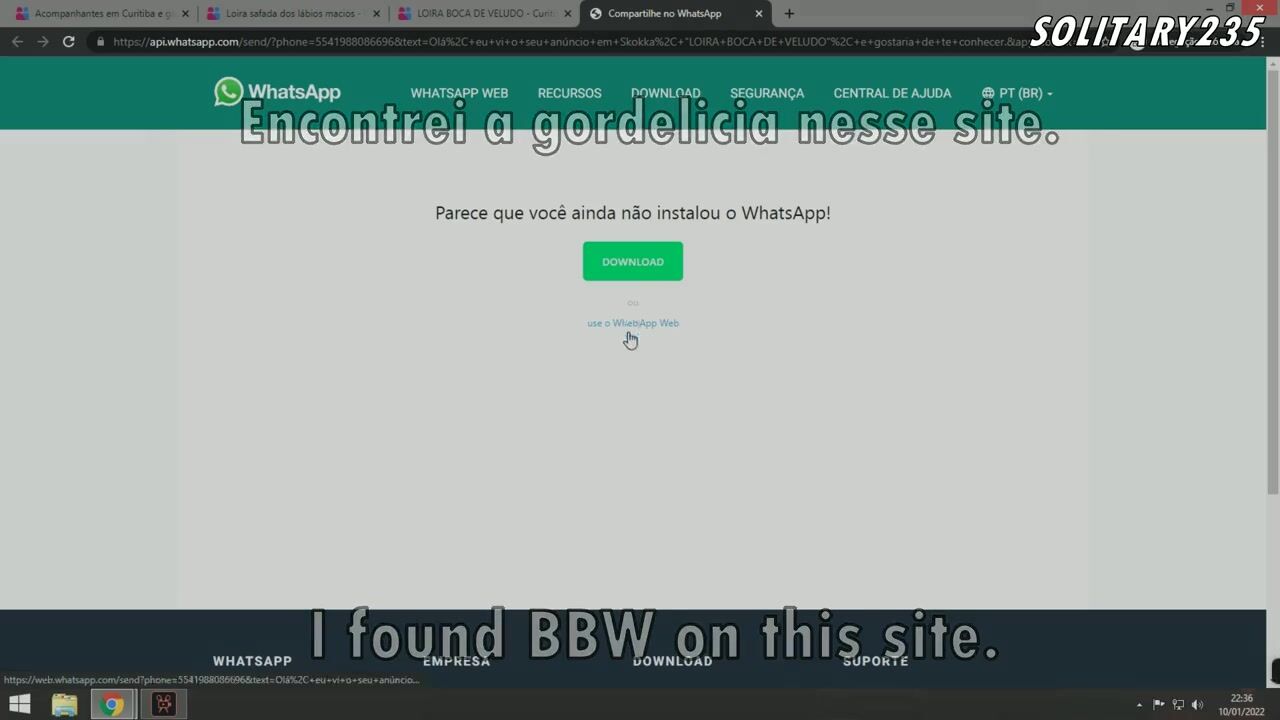
Task: Reload the current page
Action: tap(69, 42)
